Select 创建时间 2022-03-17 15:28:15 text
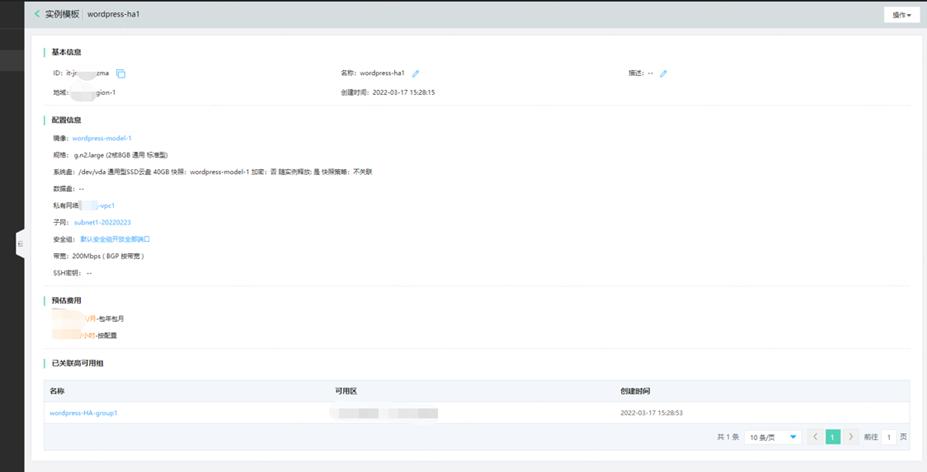Screen dimensions: 927x472 [388, 92]
